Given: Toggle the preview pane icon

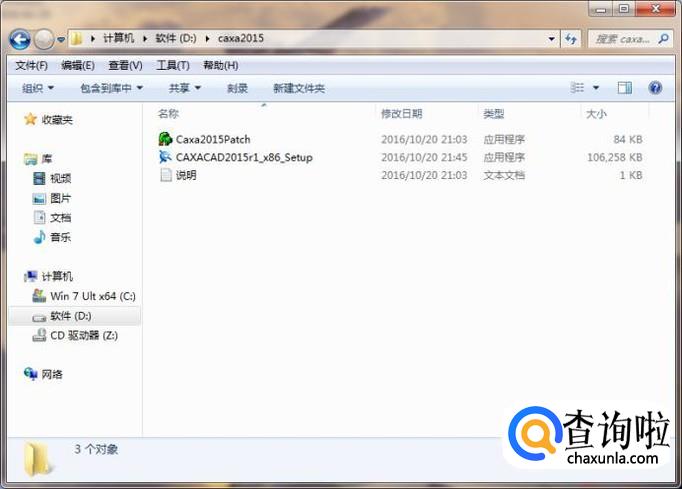Looking at the screenshot, I should coord(625,88).
